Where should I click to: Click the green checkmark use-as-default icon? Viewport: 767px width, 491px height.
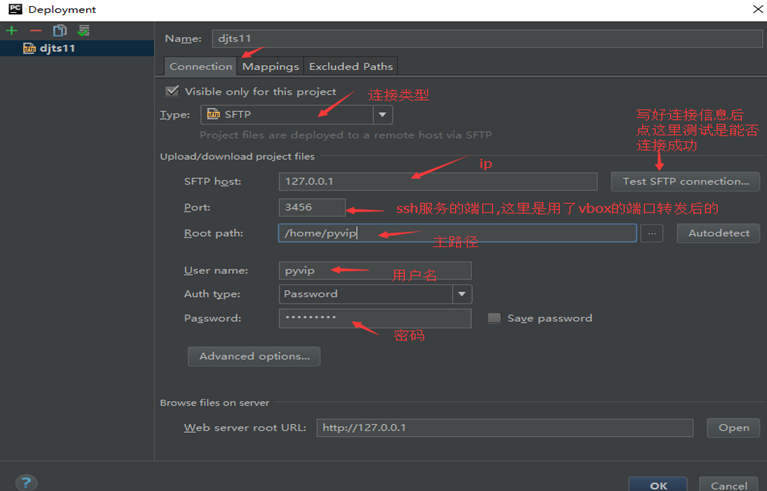click(84, 31)
